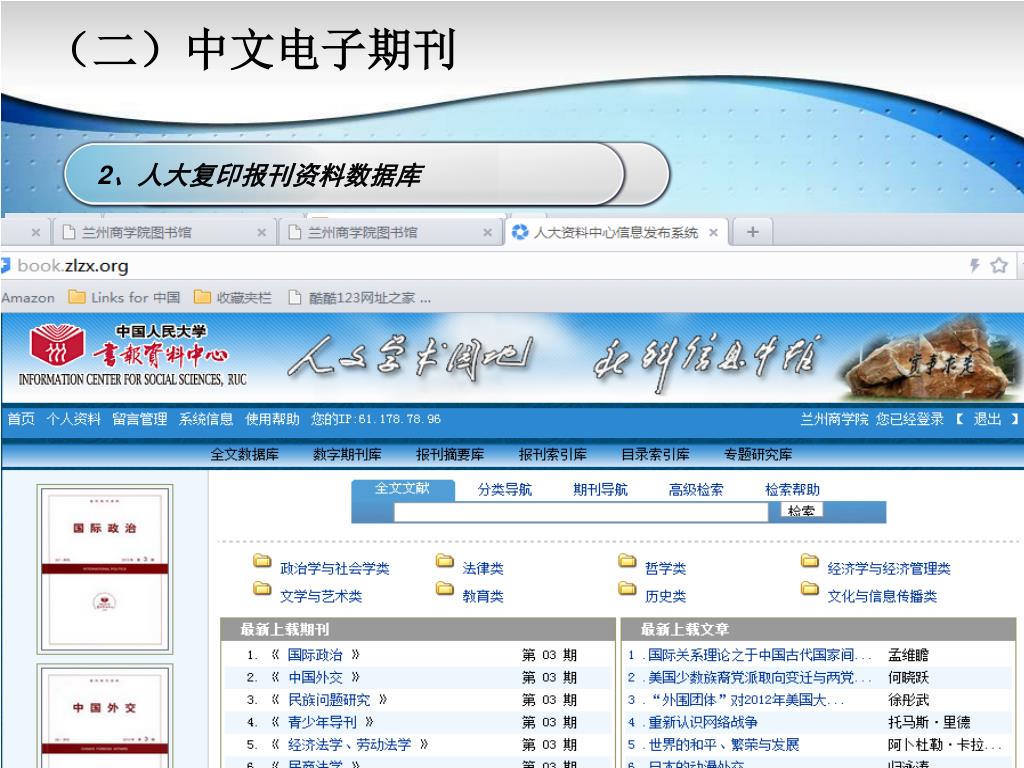Screen dimensions: 1024x768
Task: Open article 世界的和平、繁荣与发展
Action: (x=724, y=744)
